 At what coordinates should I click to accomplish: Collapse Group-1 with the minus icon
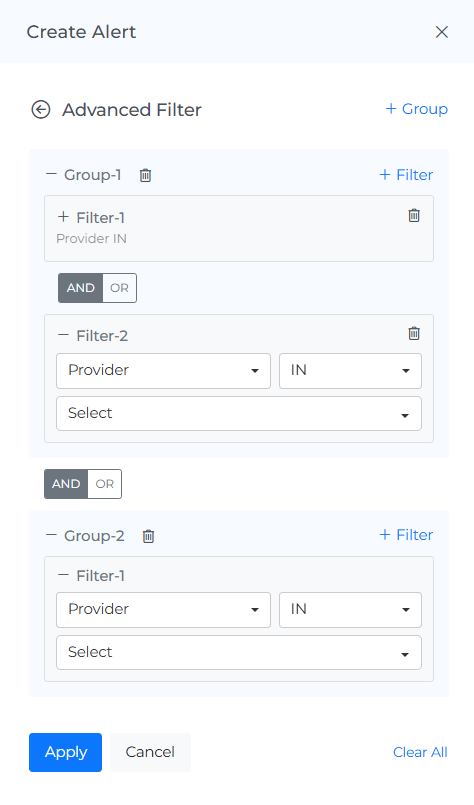[x=51, y=174]
